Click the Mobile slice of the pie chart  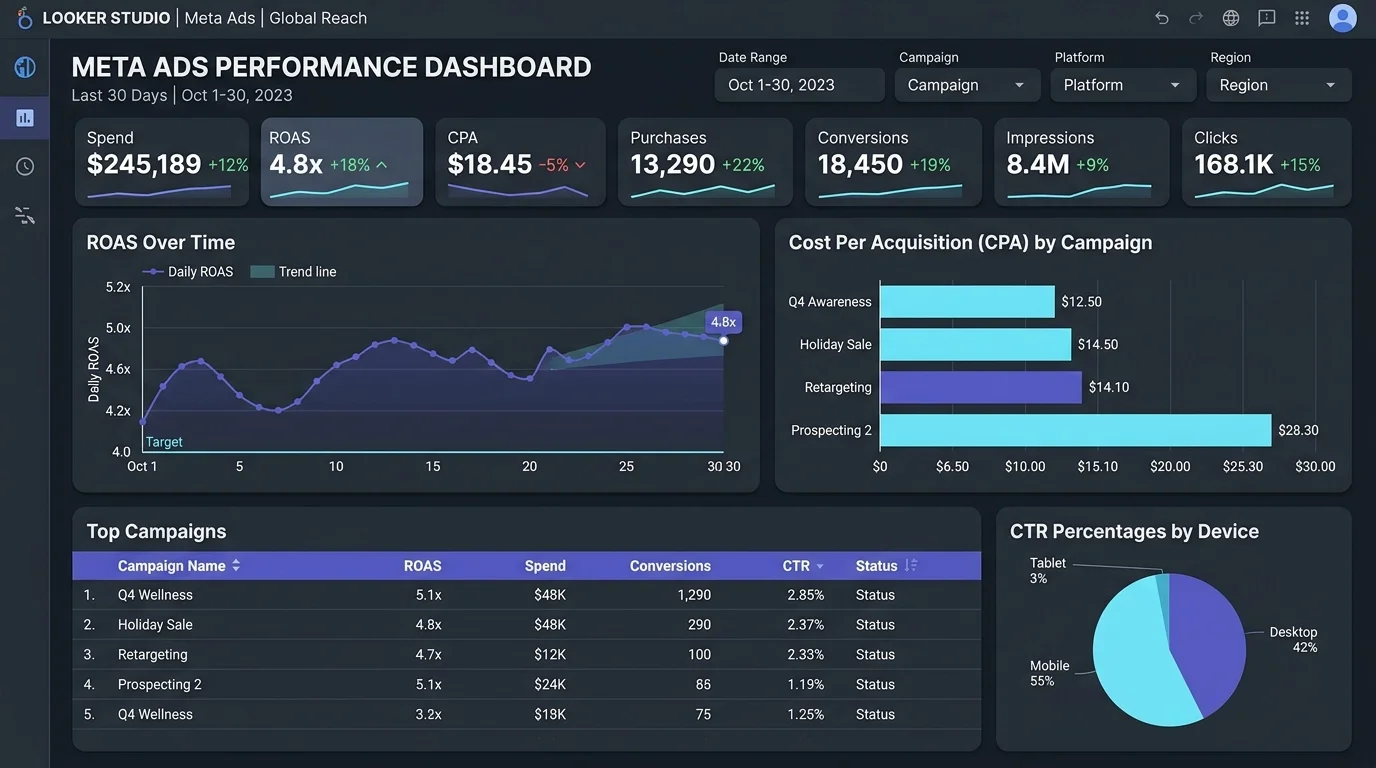click(1130, 655)
